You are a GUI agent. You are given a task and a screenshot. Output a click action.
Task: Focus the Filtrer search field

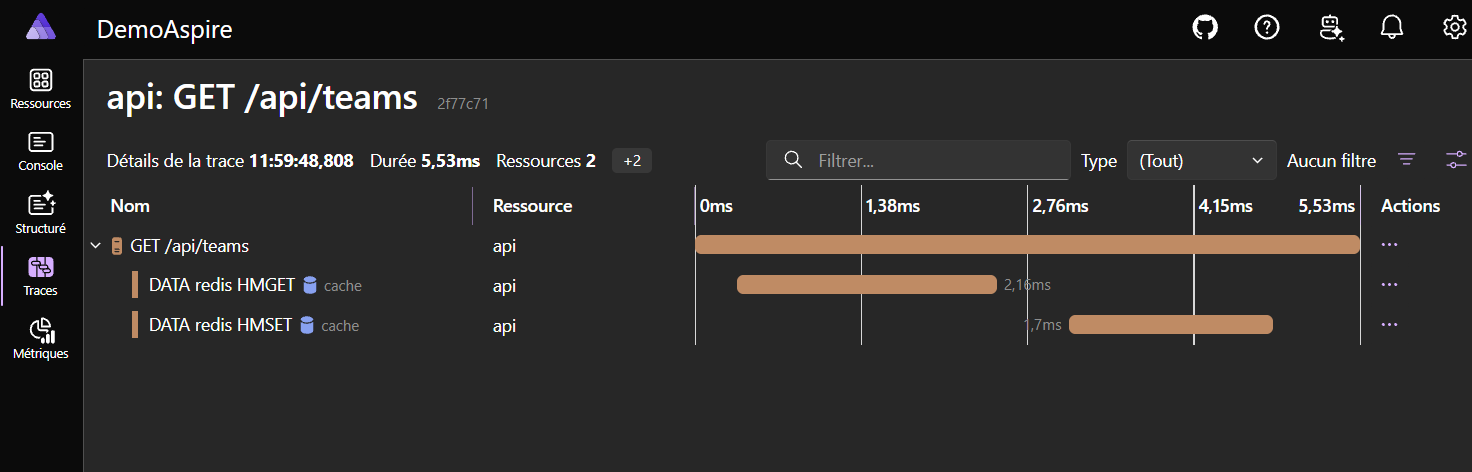(x=918, y=160)
